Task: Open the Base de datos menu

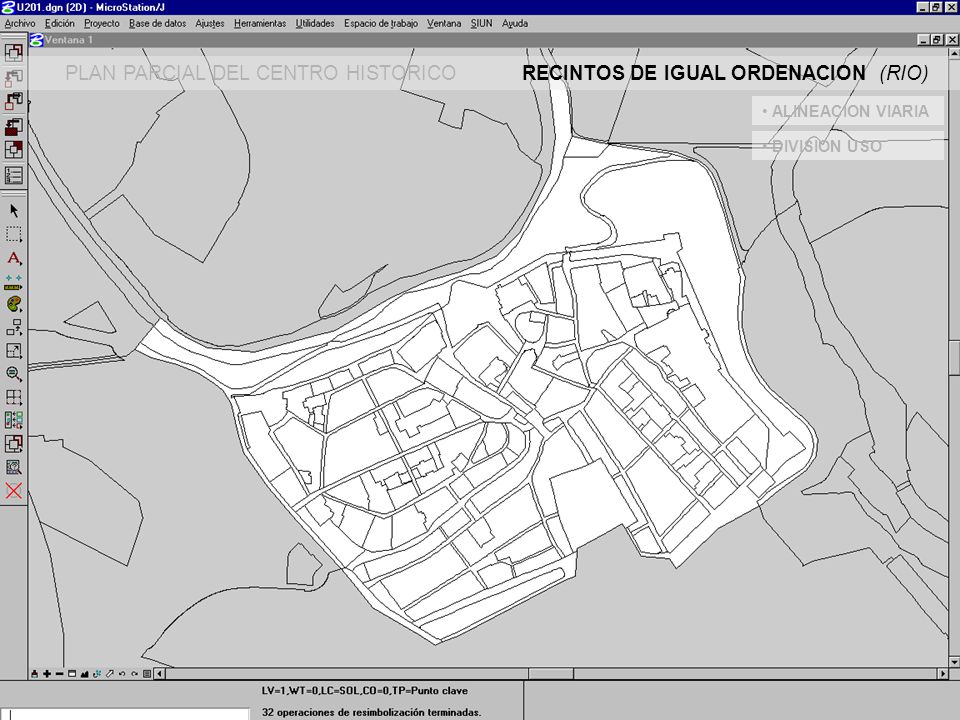Action: pyautogui.click(x=157, y=23)
